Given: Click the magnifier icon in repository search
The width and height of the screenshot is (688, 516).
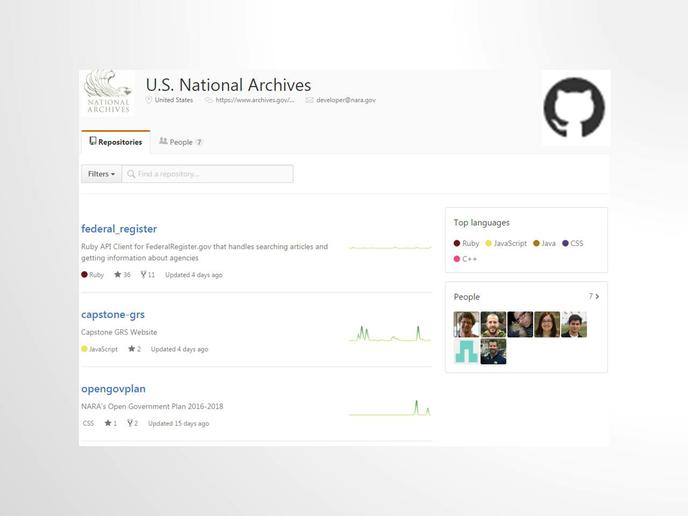Looking at the screenshot, I should tap(131, 174).
